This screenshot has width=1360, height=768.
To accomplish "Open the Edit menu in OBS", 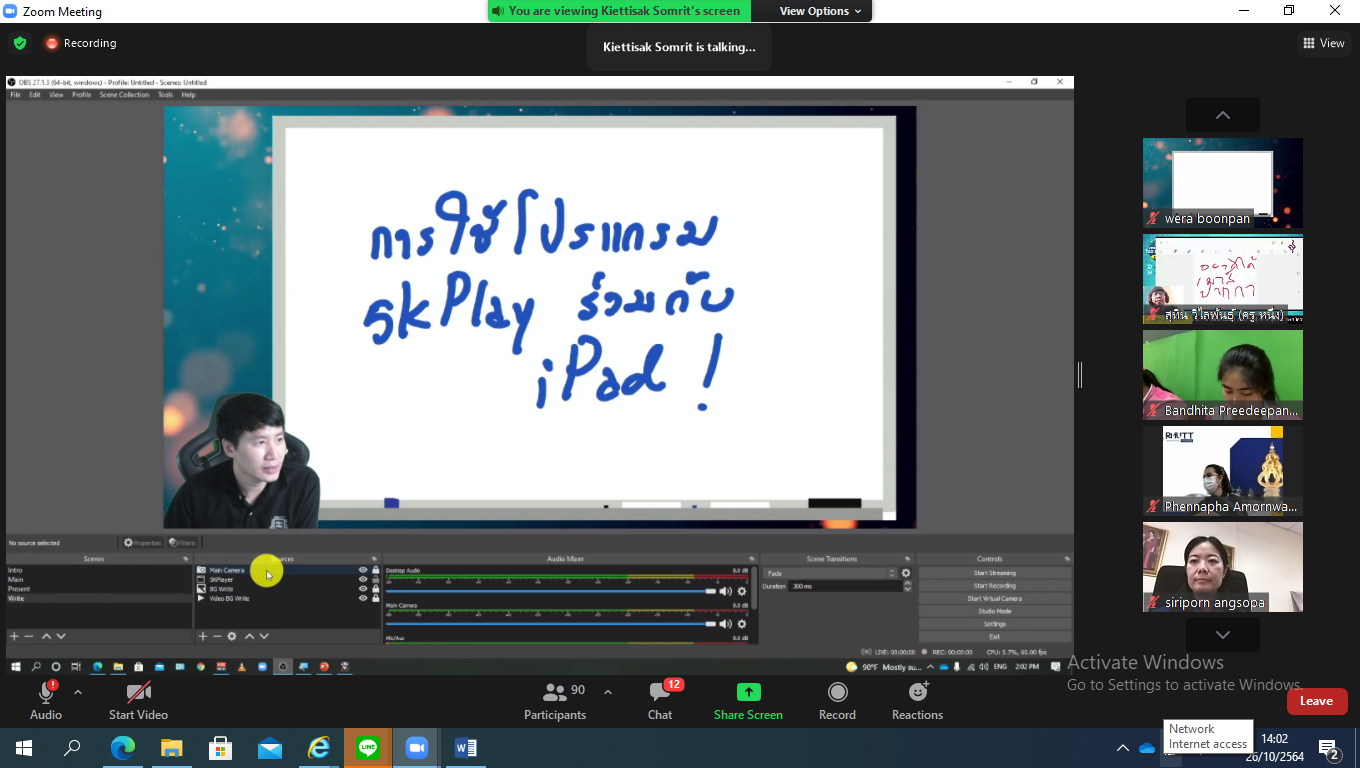I will coord(35,95).
